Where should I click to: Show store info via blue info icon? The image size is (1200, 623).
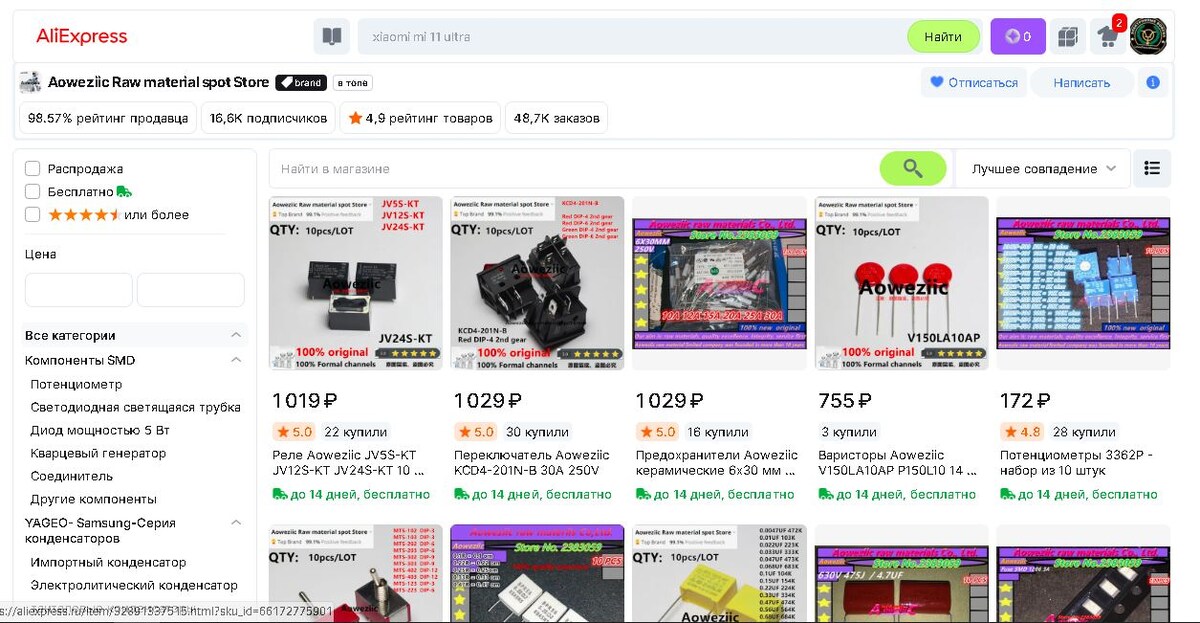tap(1153, 82)
